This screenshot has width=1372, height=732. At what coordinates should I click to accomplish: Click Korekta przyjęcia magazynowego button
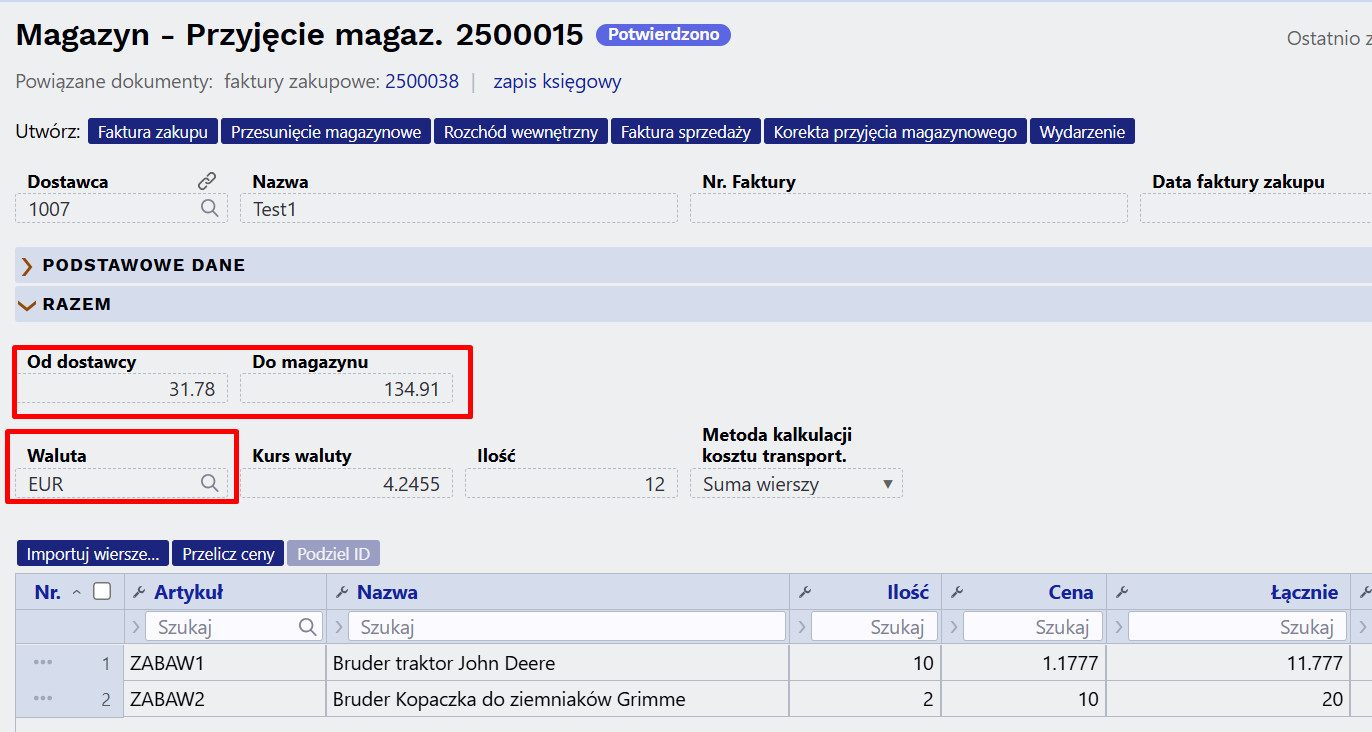point(895,132)
